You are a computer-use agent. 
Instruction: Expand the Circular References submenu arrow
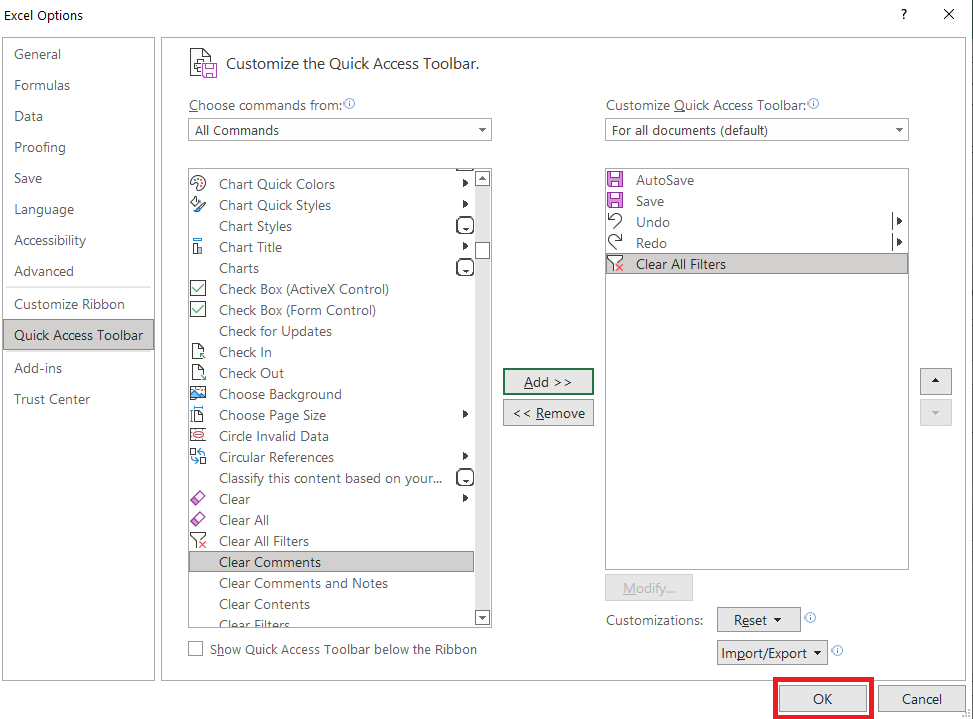coord(465,457)
